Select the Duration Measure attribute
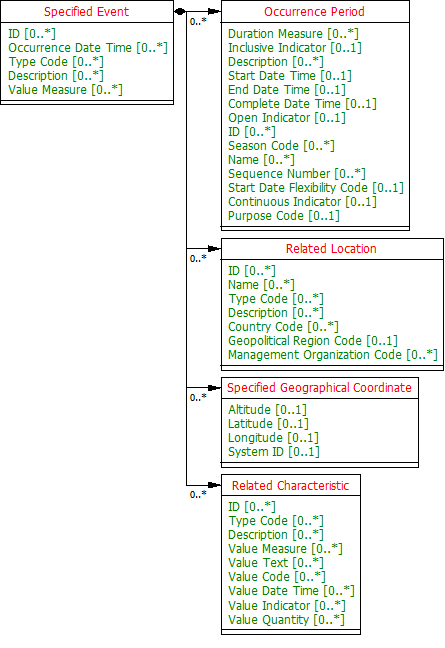 click(x=293, y=34)
